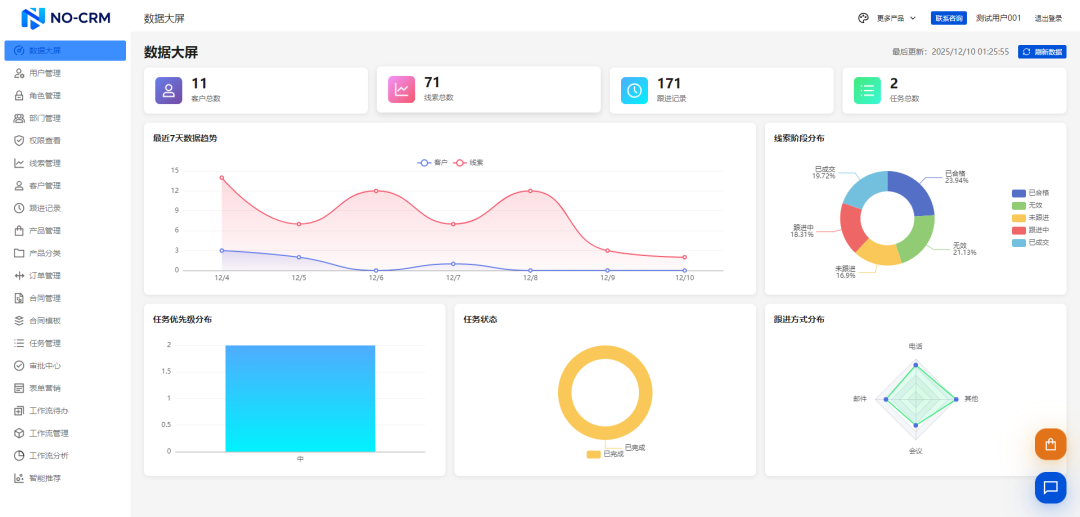
Task: Click the 跟进记录 clock icon in sidebar
Action: 19,208
